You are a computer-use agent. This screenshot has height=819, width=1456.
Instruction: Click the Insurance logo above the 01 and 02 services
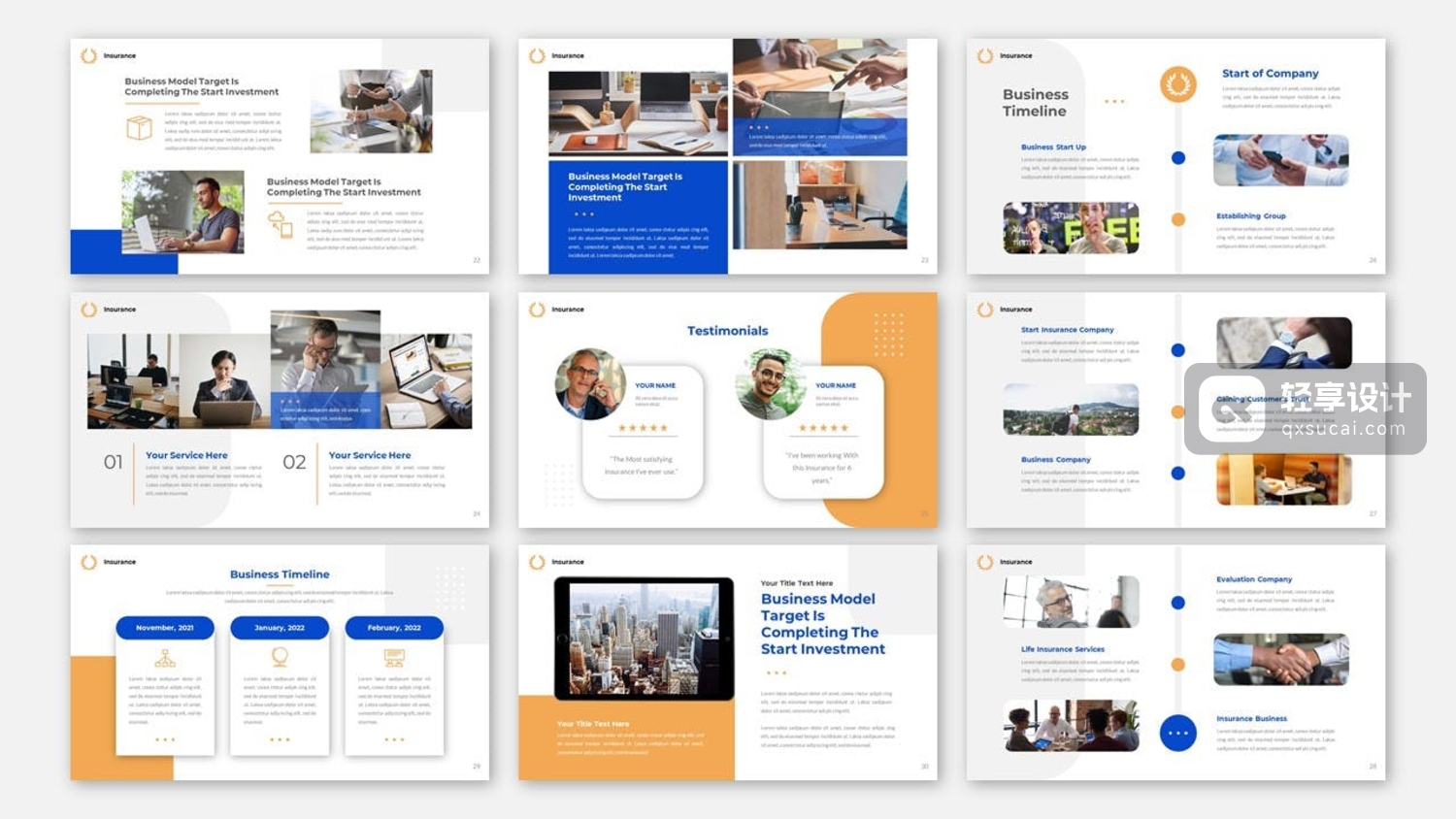(x=109, y=310)
